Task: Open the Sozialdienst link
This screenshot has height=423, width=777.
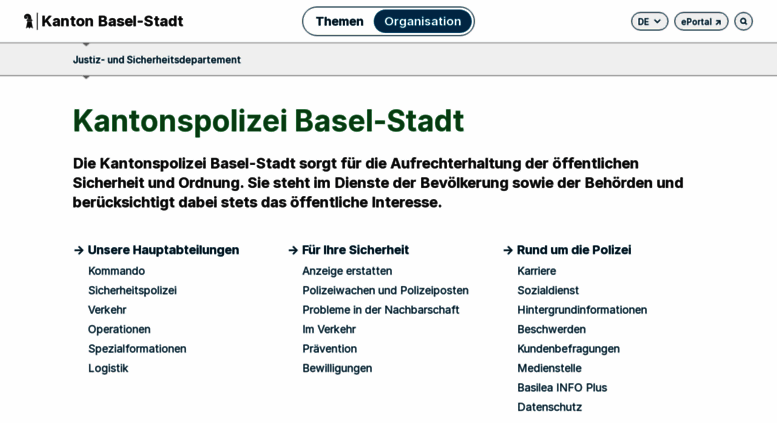Action: (x=548, y=290)
